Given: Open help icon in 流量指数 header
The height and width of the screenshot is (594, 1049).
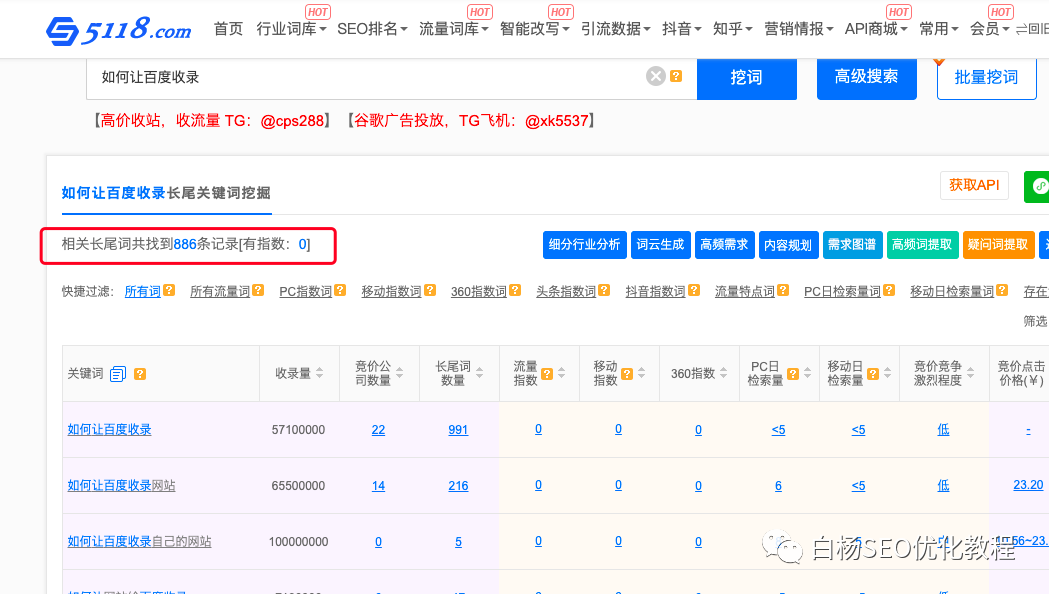Looking at the screenshot, I should coord(547,374).
